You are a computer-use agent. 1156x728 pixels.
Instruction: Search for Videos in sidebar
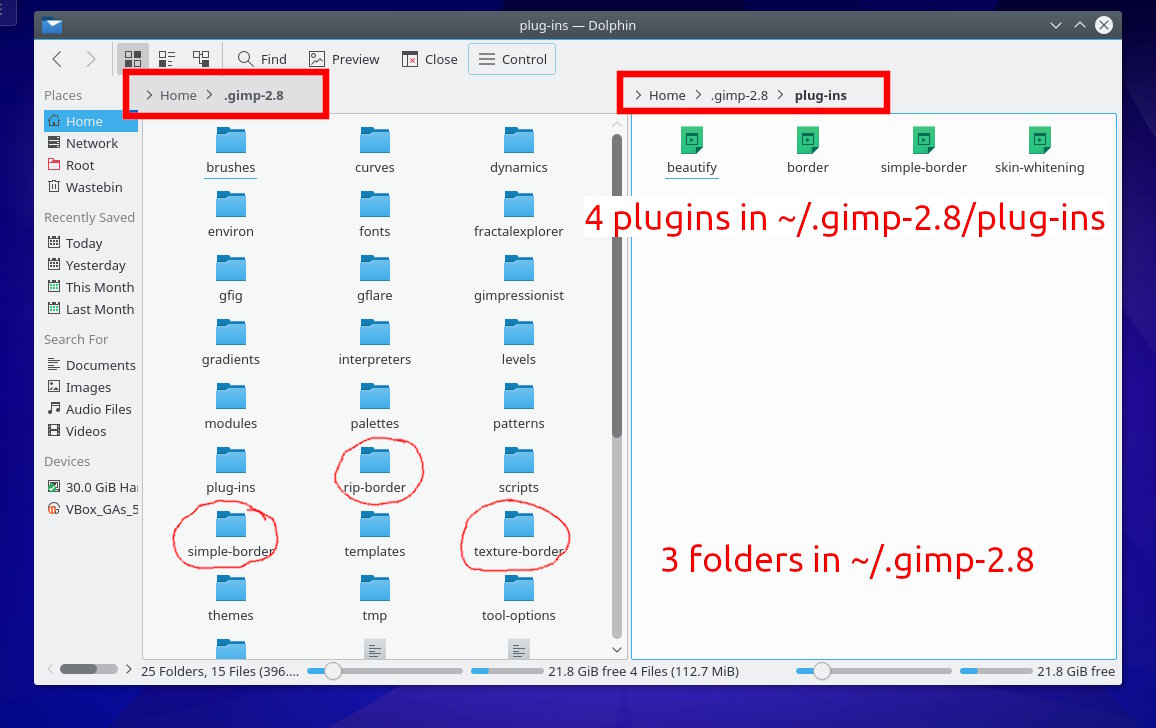pos(91,431)
